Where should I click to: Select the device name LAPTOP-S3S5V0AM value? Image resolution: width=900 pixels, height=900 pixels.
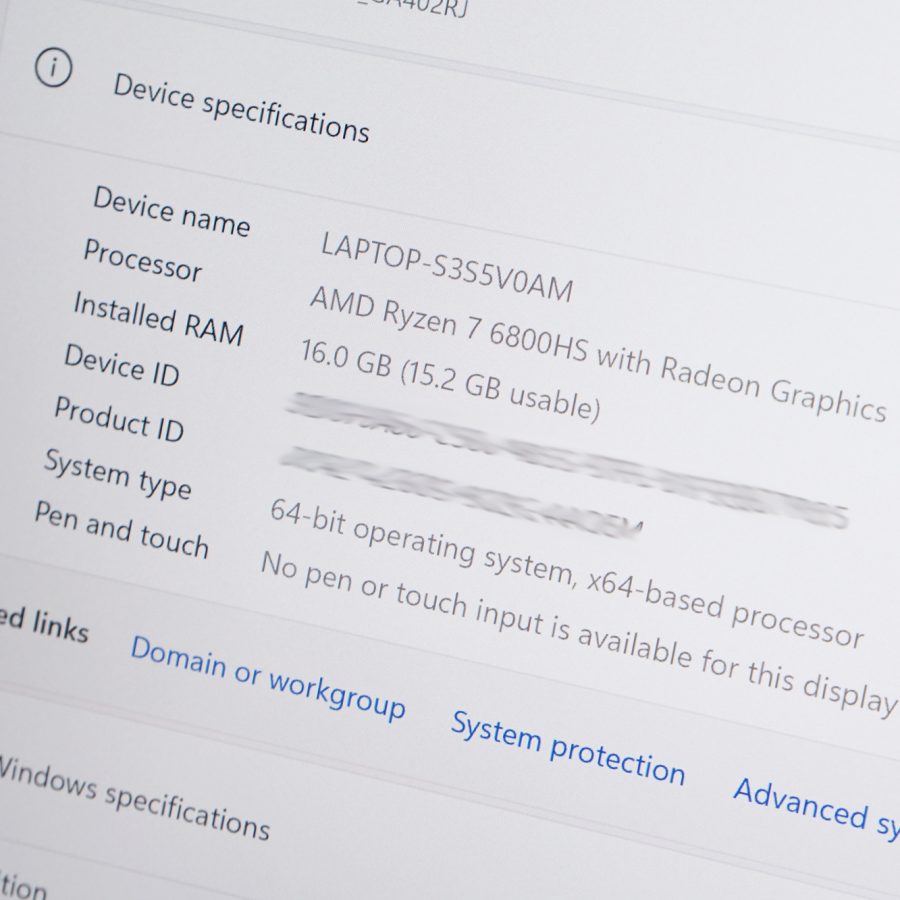coord(447,267)
